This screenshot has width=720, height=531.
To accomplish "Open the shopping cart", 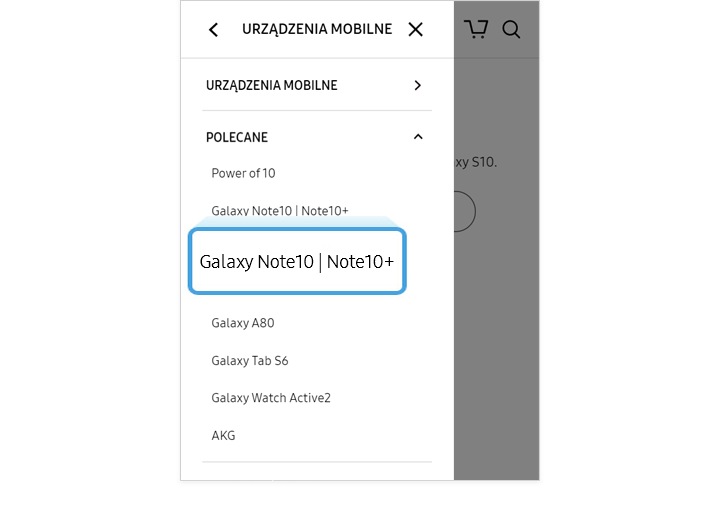I will click(x=476, y=29).
